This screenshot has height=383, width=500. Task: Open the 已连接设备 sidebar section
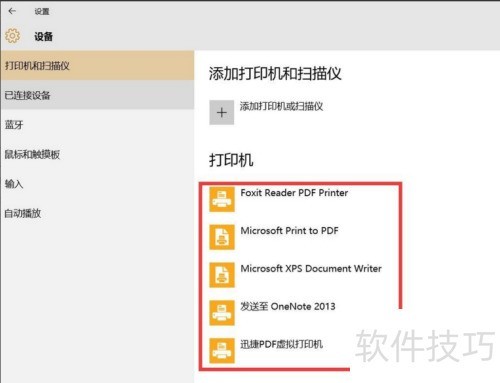97,95
